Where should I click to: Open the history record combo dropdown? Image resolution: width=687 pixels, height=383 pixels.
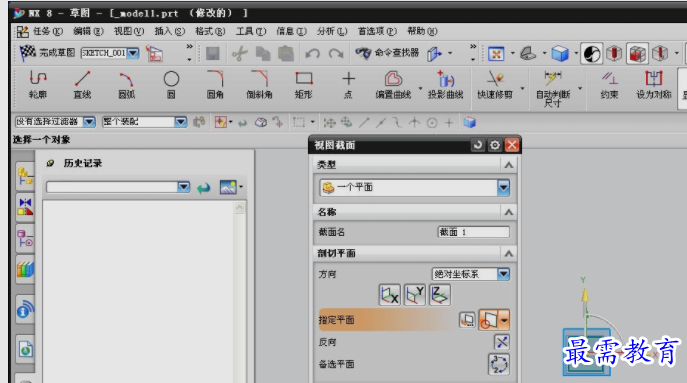[184, 187]
